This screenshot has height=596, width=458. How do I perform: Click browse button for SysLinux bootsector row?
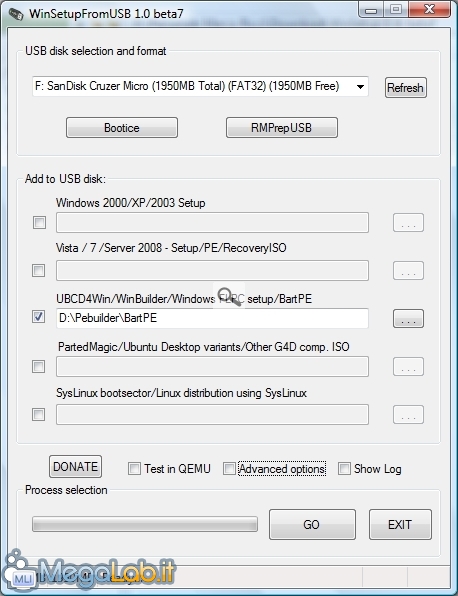click(x=408, y=414)
